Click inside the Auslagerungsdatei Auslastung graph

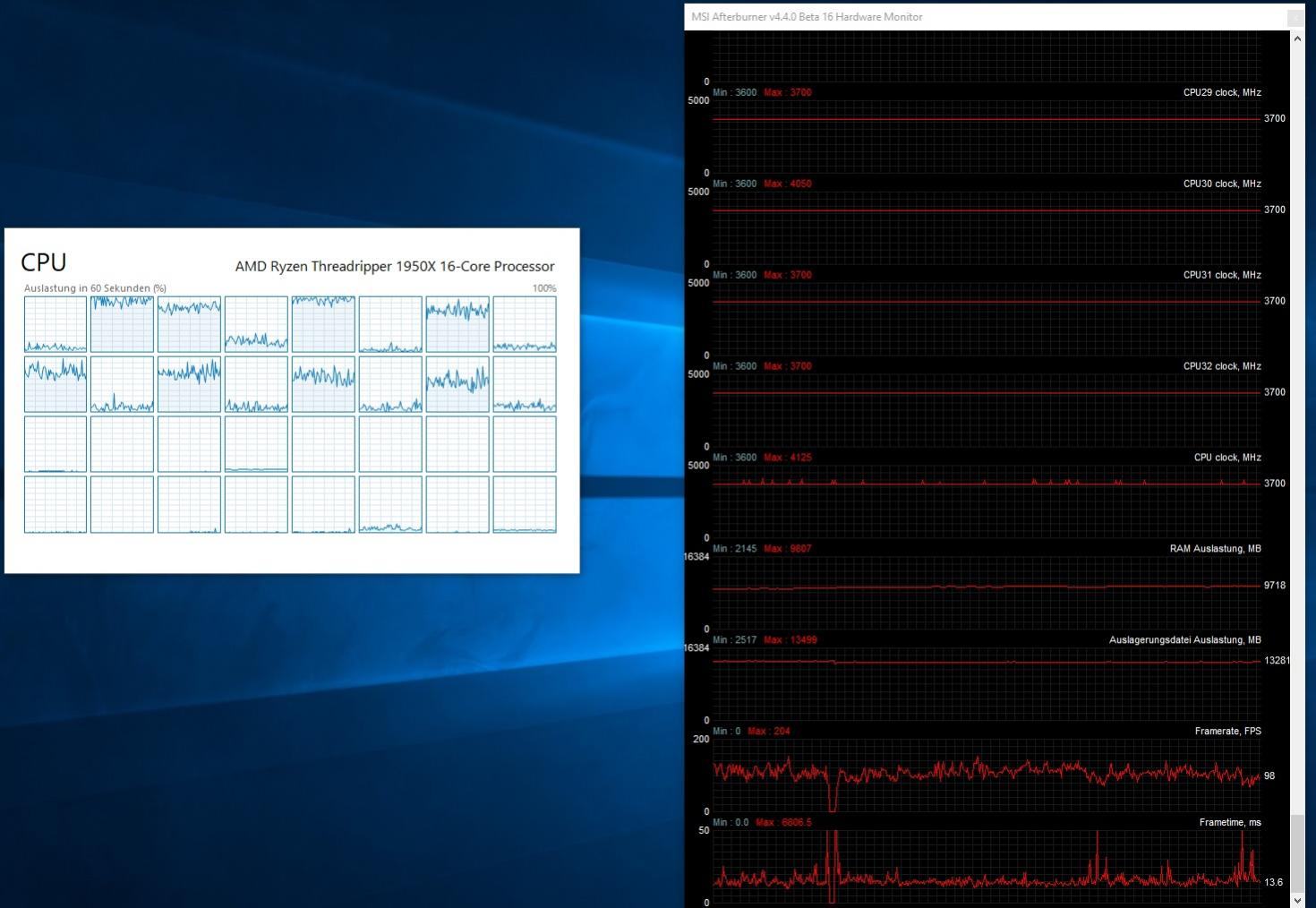click(987, 684)
